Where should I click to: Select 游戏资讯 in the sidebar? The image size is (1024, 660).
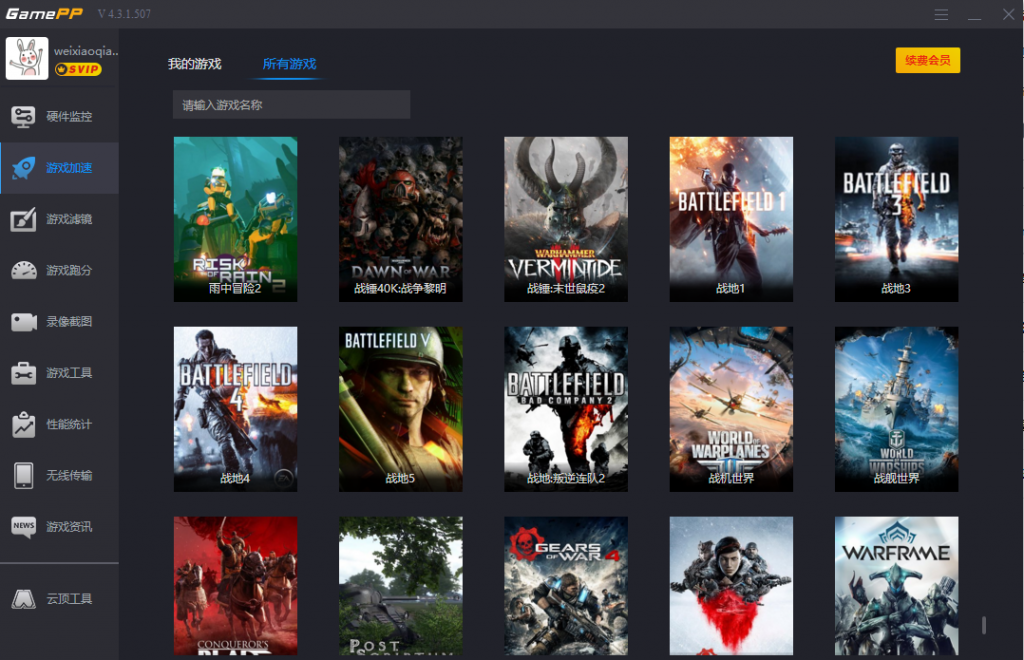69,526
